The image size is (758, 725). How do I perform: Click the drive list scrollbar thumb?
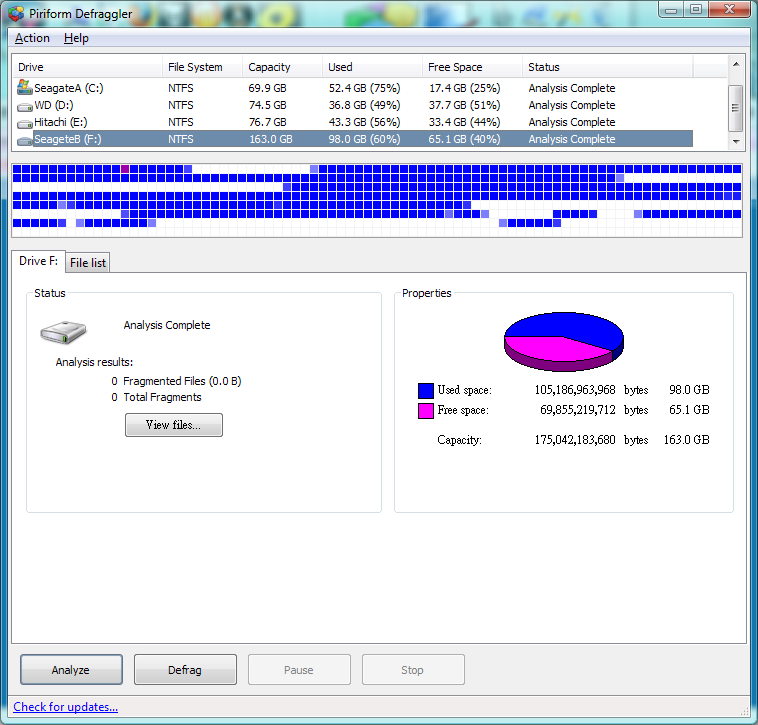[736, 108]
